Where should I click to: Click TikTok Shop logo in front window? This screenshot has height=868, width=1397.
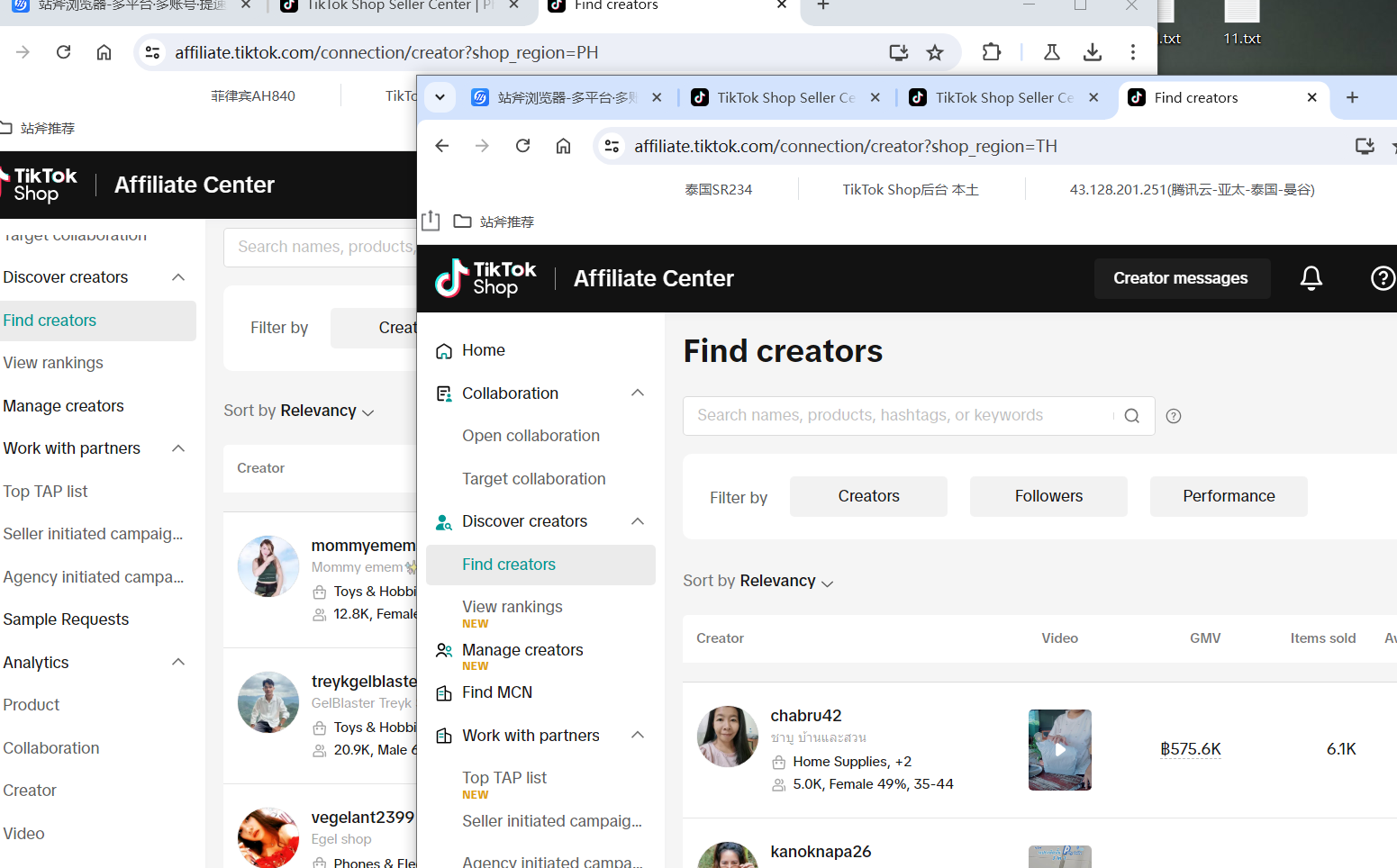486,278
